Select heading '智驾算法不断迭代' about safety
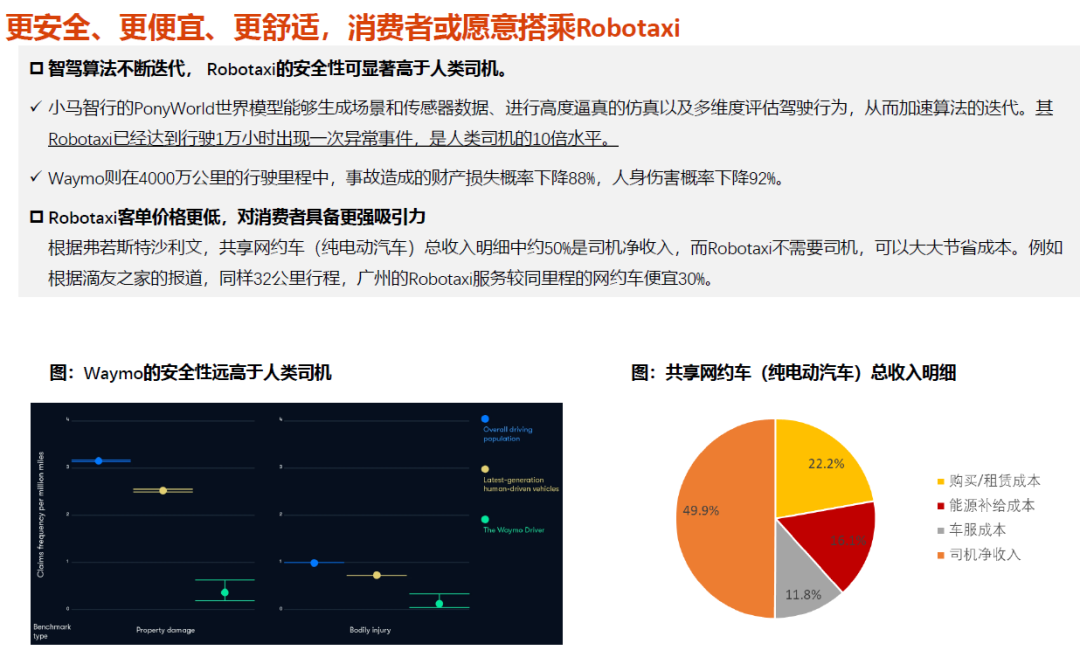This screenshot has width=1080, height=664. tap(270, 69)
